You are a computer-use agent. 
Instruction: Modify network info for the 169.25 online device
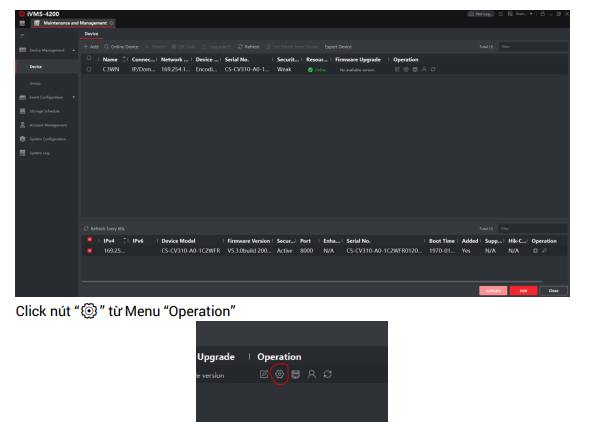[x=535, y=251]
